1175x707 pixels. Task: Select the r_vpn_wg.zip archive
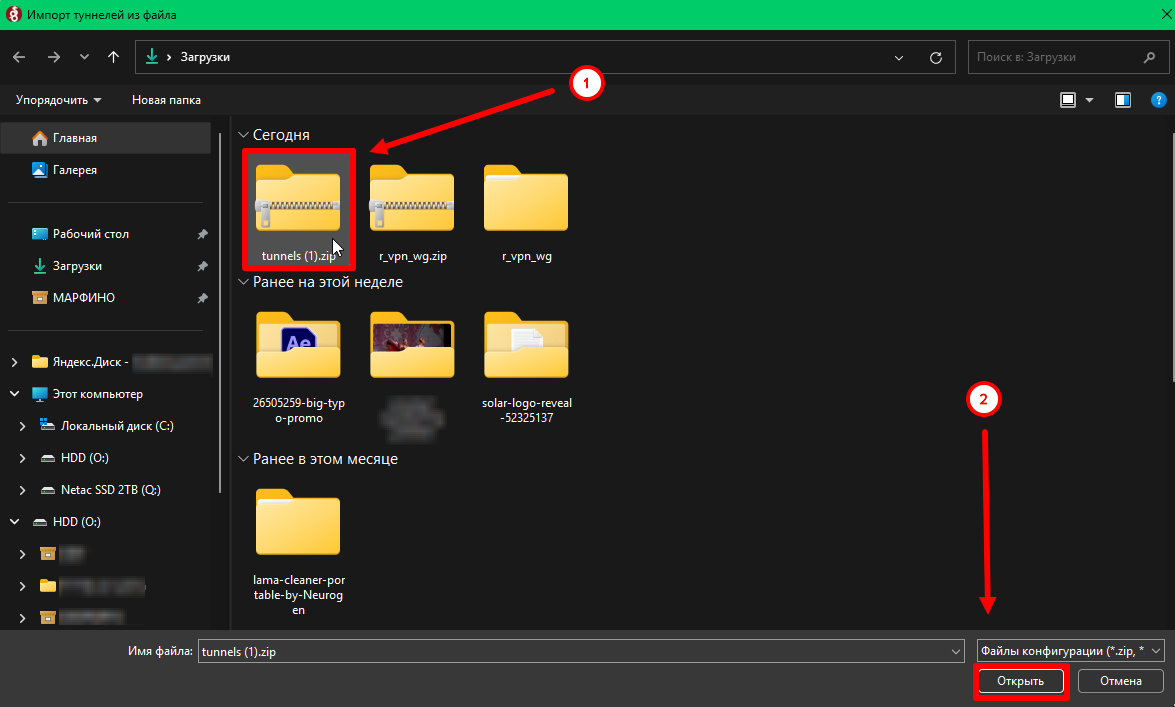point(412,207)
